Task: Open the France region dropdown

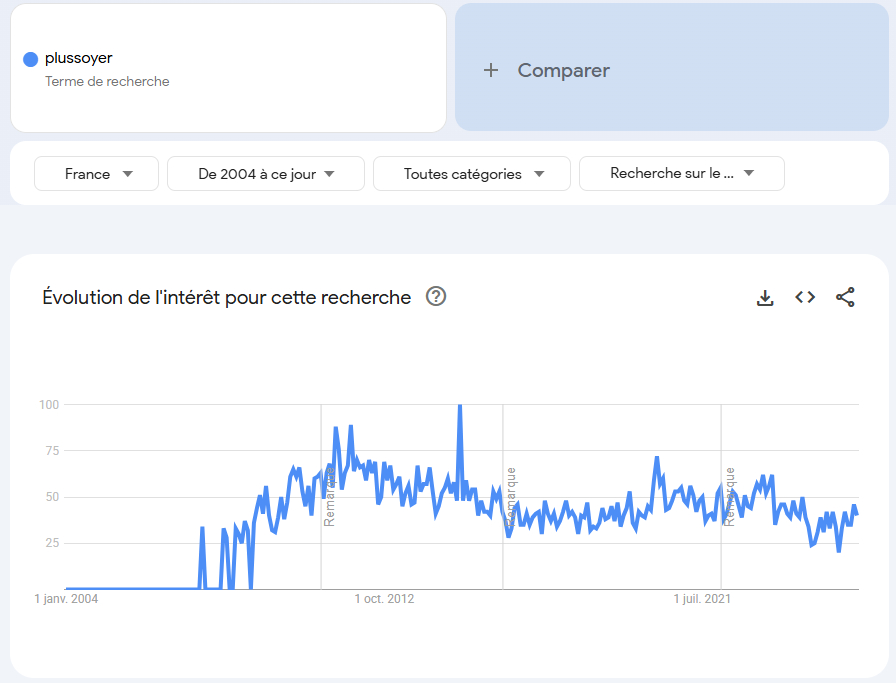Action: pyautogui.click(x=97, y=174)
